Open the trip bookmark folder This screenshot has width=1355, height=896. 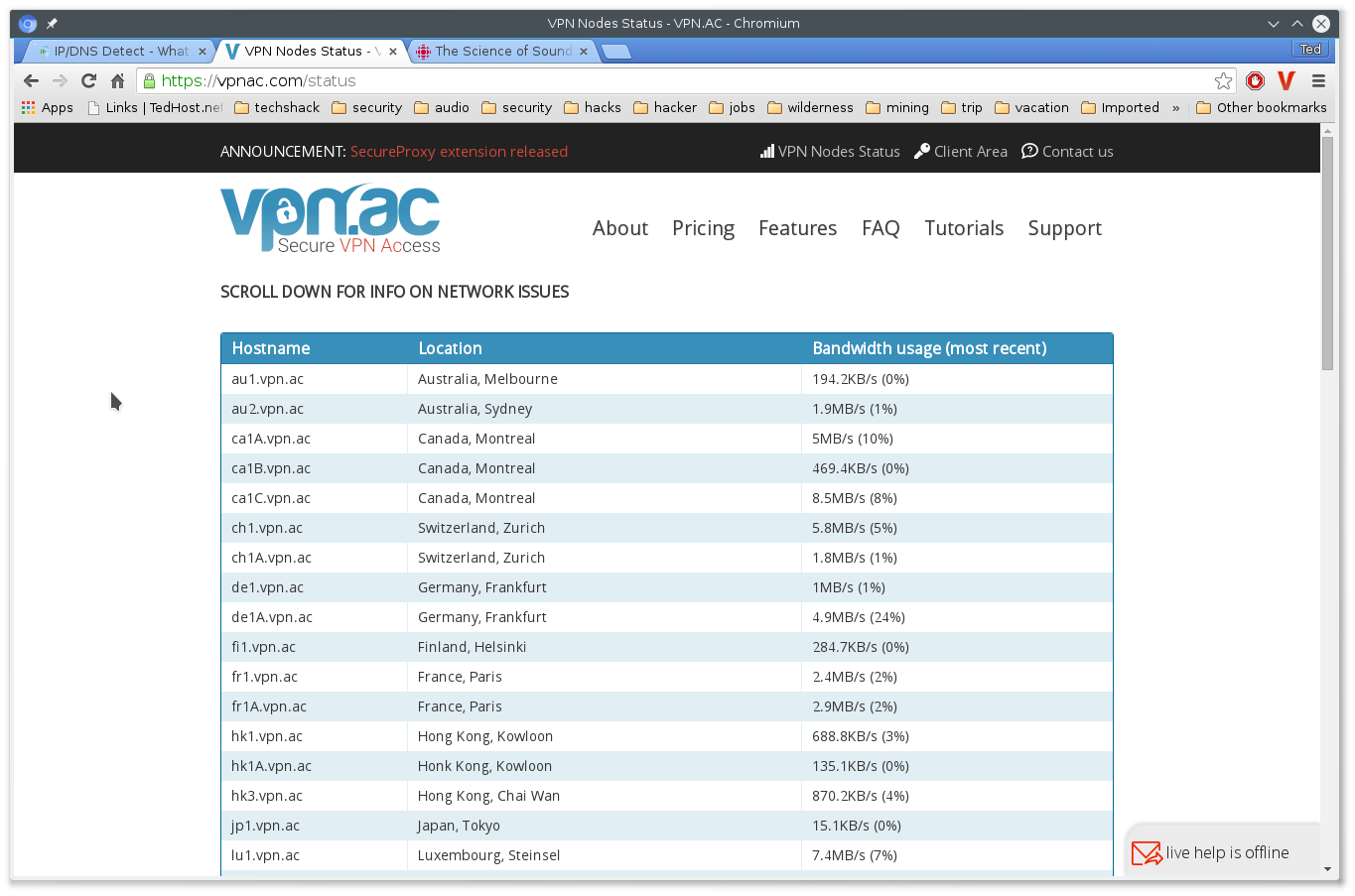pos(962,107)
